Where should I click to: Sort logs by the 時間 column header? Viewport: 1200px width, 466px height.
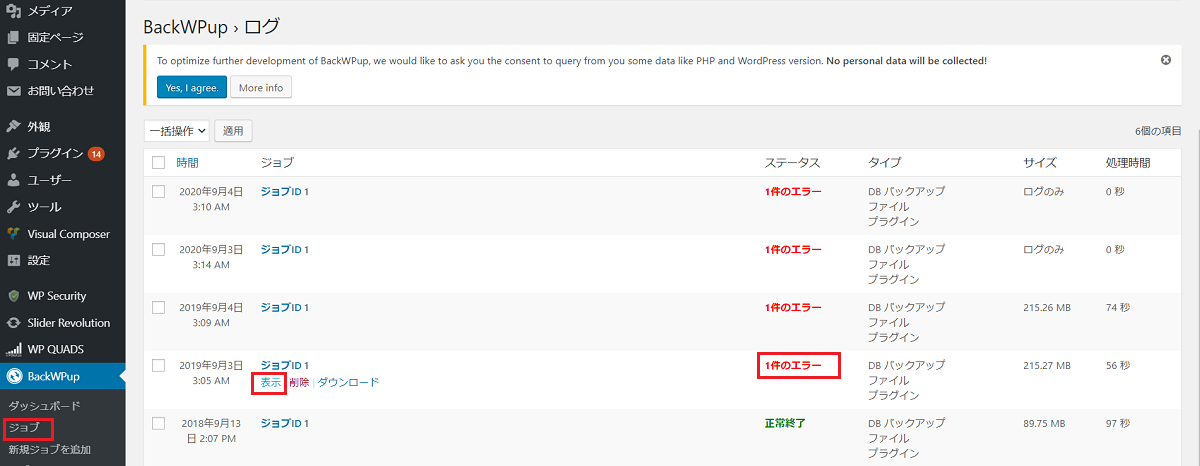coord(187,162)
